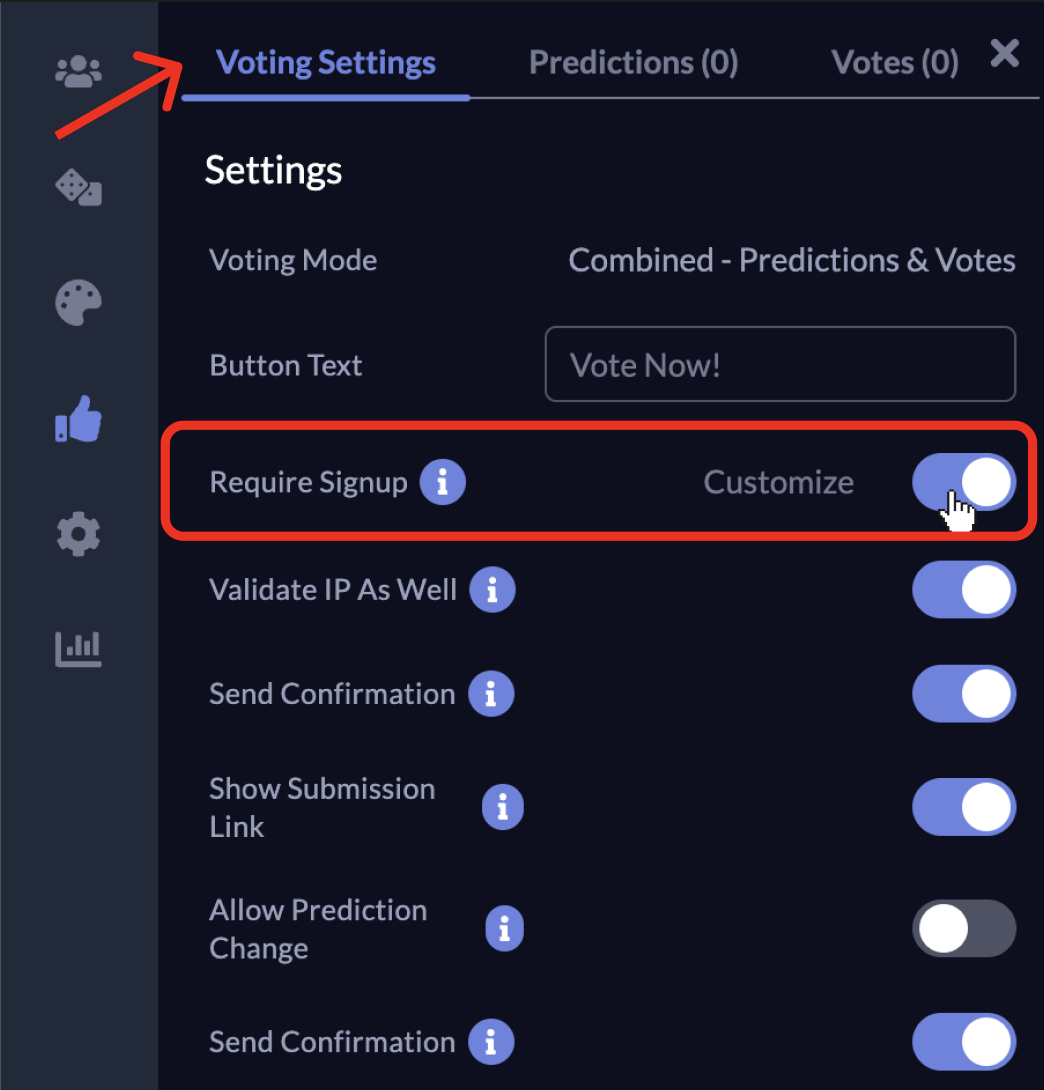Open the dice tool in the sidebar

tap(78, 188)
